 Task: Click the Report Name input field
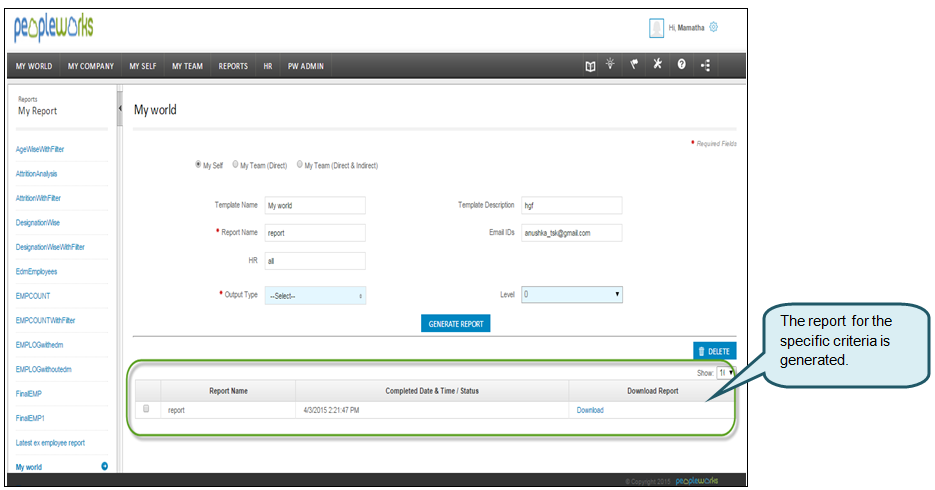point(315,233)
